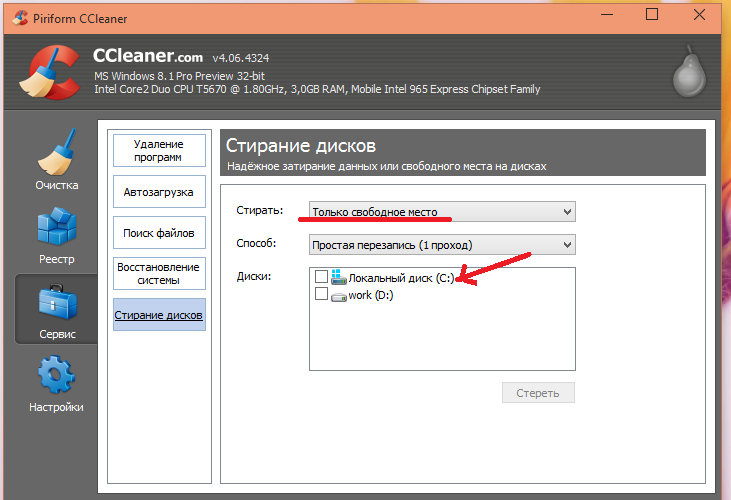Click the CCleaner logo in header
Image resolution: width=731 pixels, height=500 pixels.
(49, 72)
